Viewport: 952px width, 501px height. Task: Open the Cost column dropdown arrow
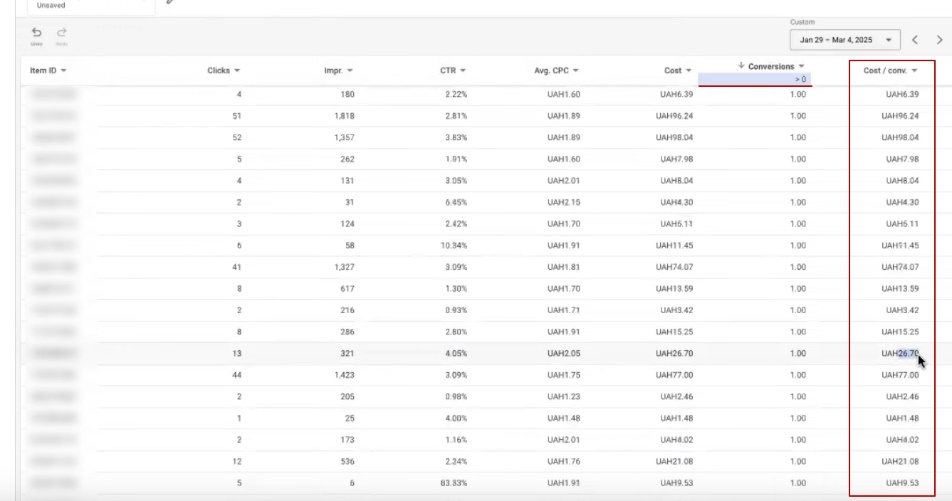pos(688,71)
